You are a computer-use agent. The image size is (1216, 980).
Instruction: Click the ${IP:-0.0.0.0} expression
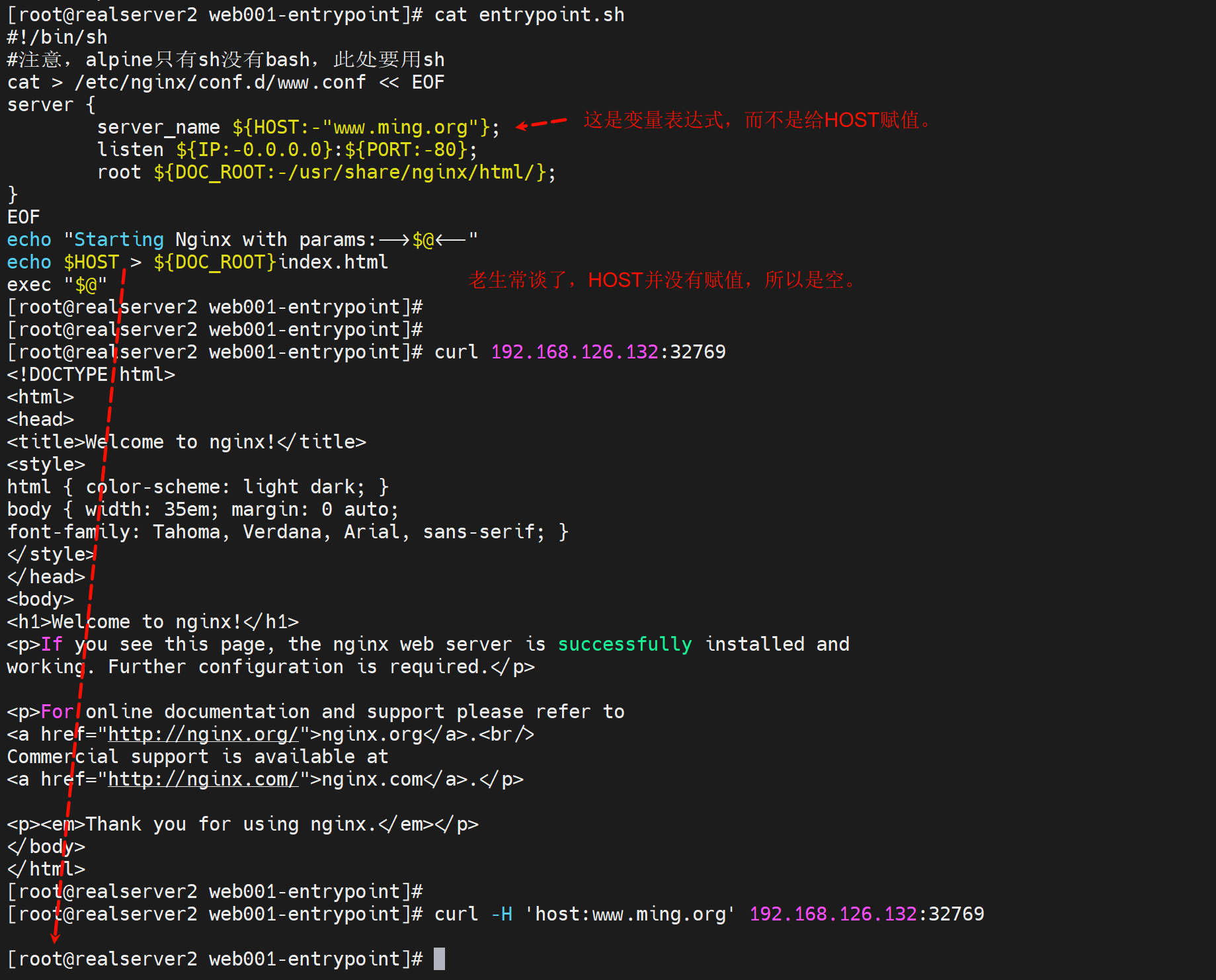254,149
